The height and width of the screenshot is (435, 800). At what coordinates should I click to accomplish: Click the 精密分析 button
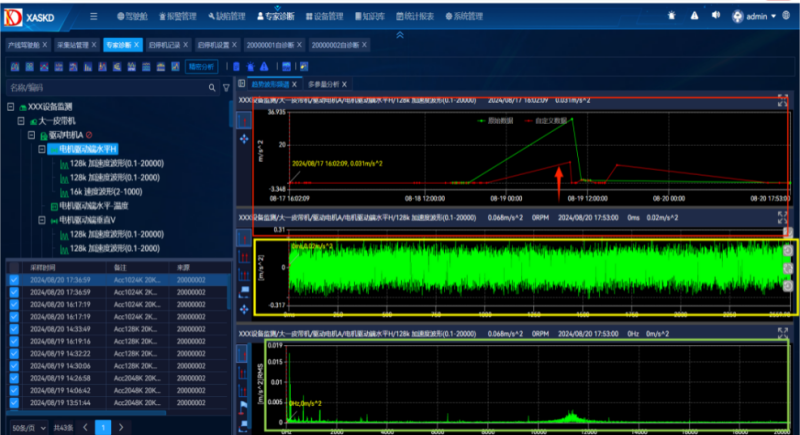(x=201, y=66)
